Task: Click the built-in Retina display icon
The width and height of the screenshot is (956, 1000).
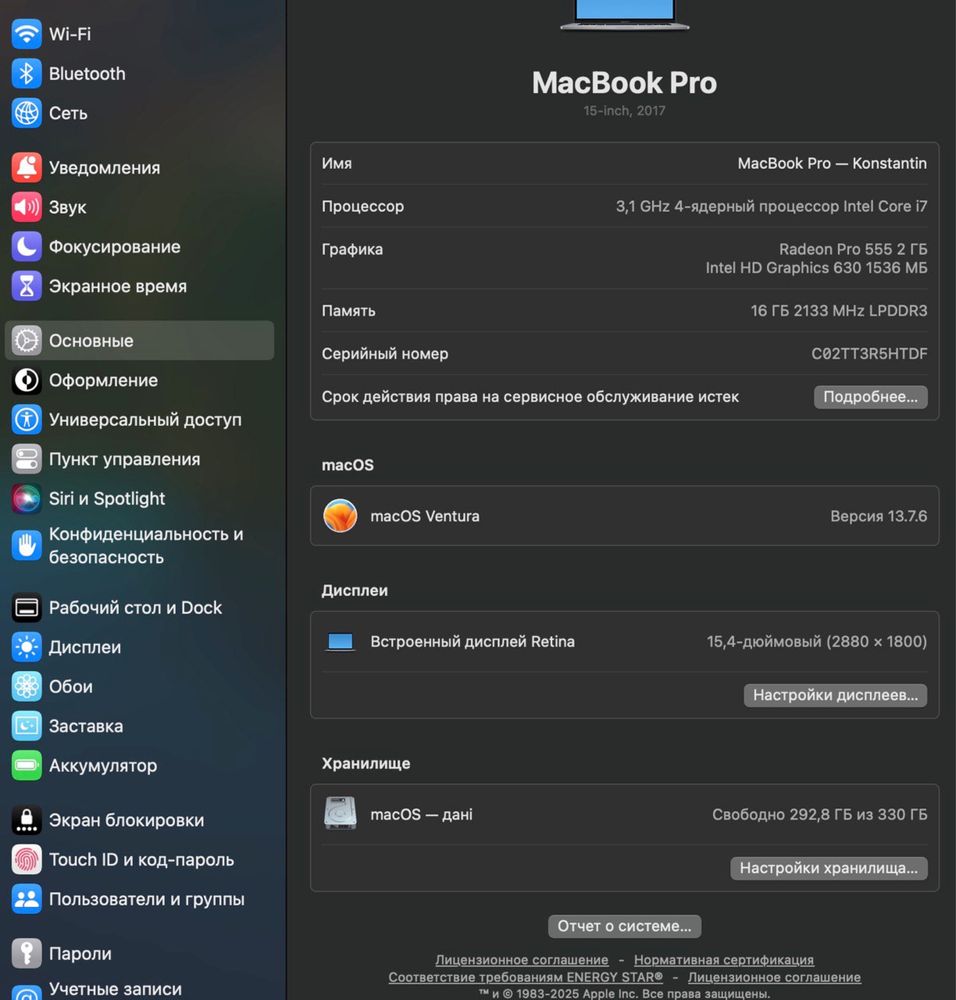Action: pos(340,642)
